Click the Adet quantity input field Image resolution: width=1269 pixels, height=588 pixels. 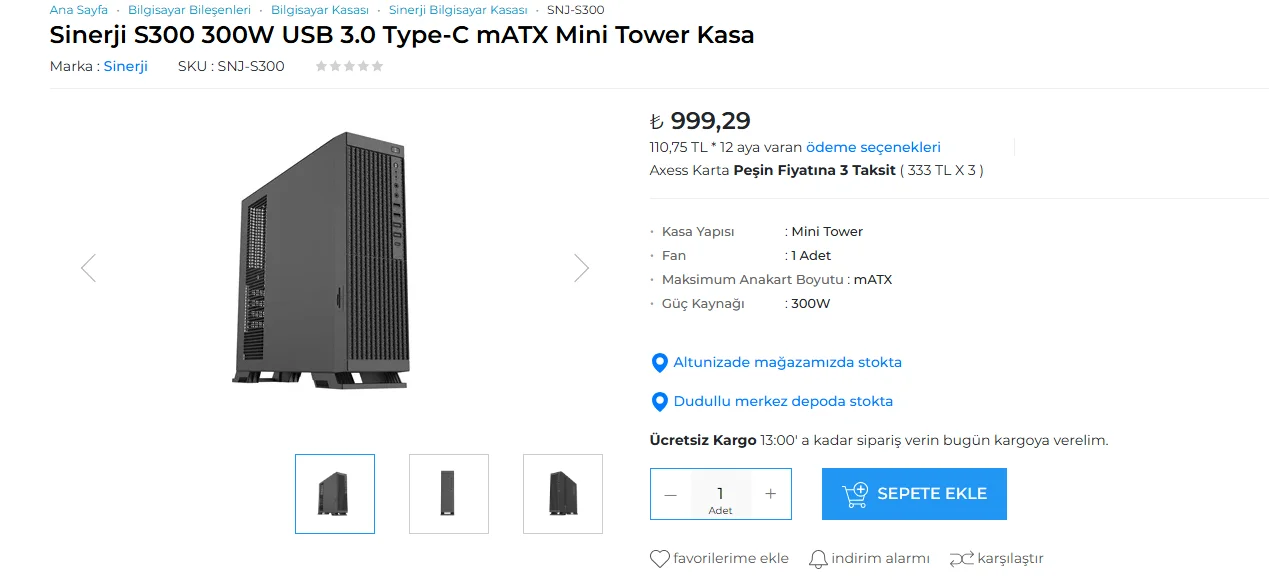(720, 494)
